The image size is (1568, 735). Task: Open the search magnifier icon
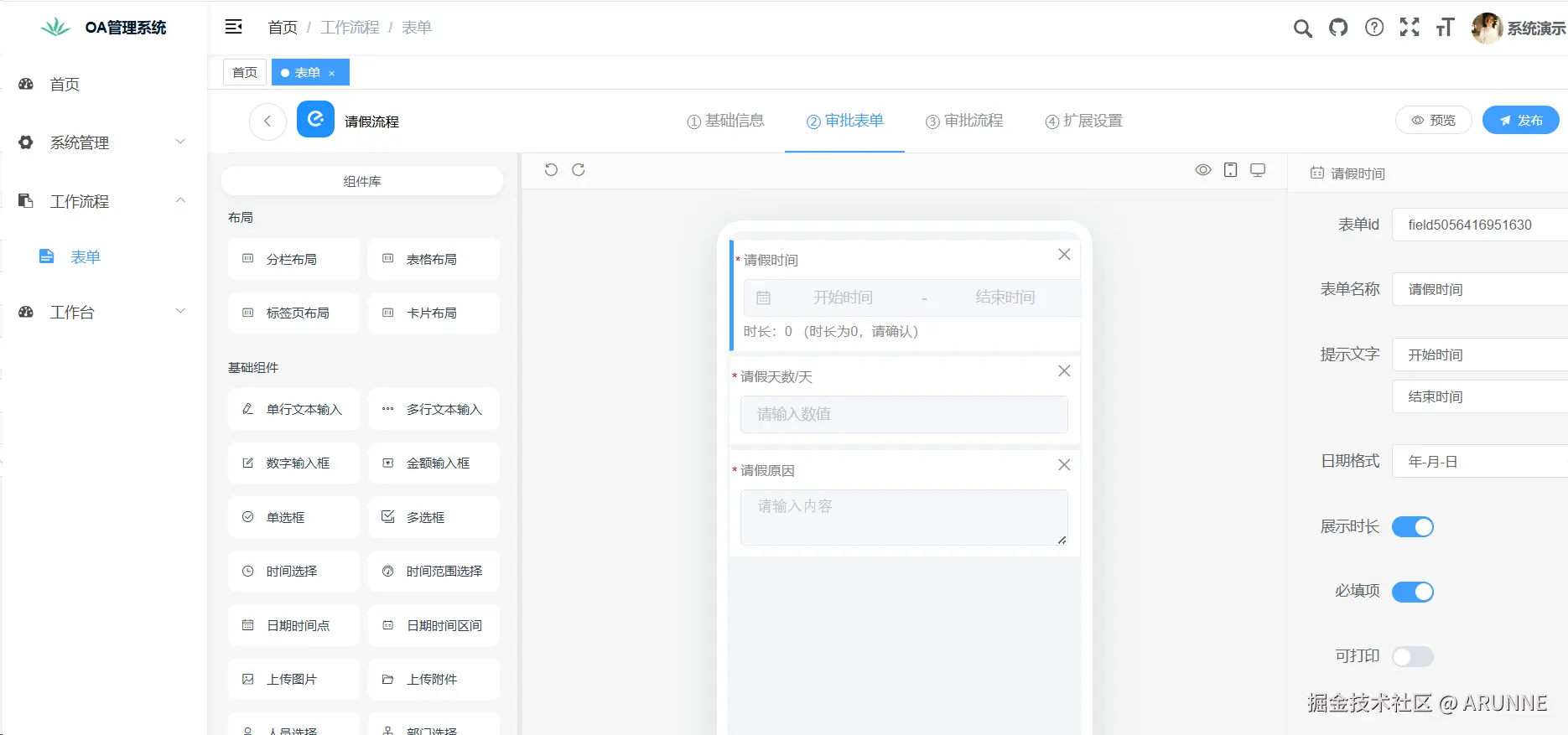(1302, 28)
